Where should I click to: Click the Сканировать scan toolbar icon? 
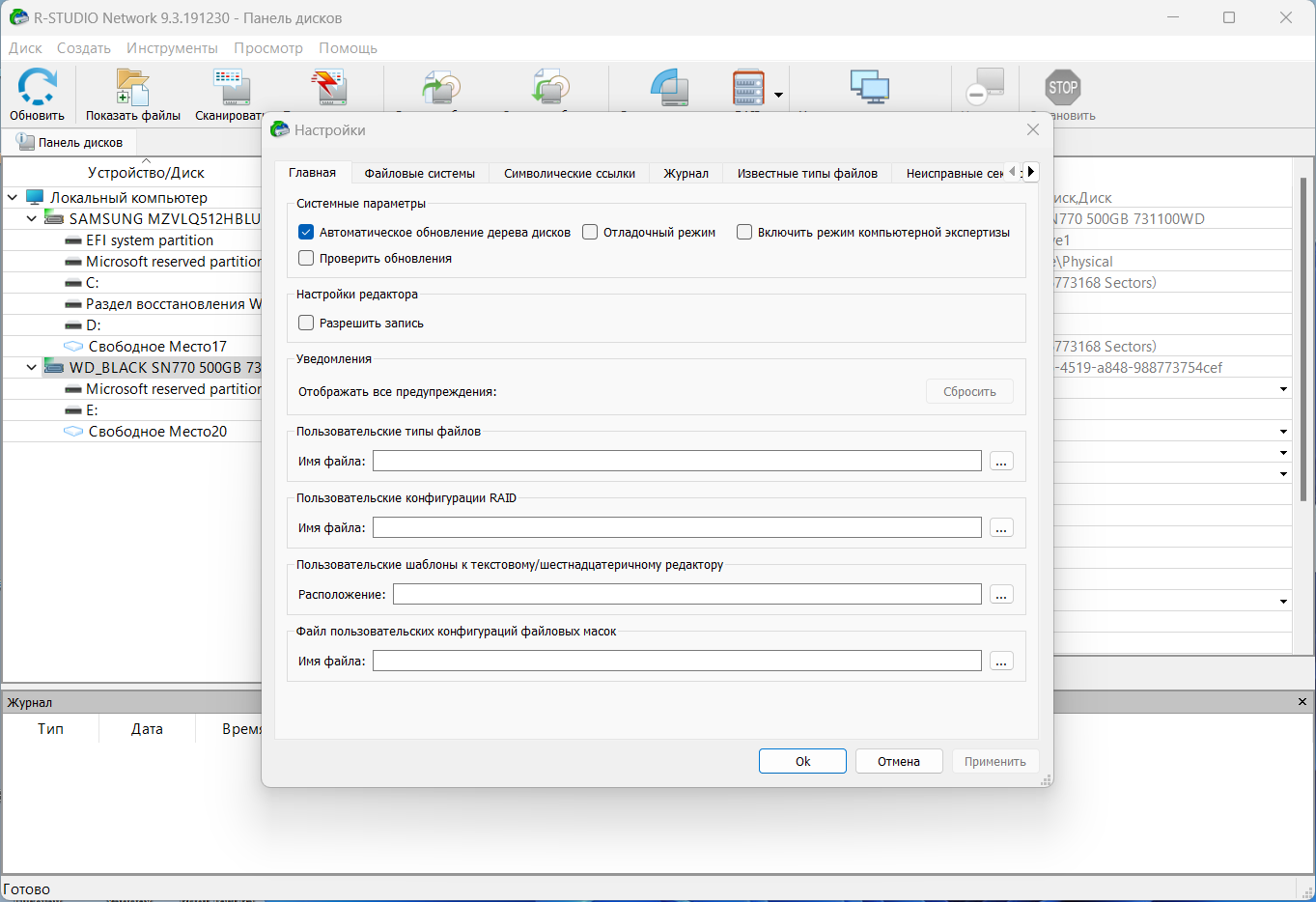[232, 87]
